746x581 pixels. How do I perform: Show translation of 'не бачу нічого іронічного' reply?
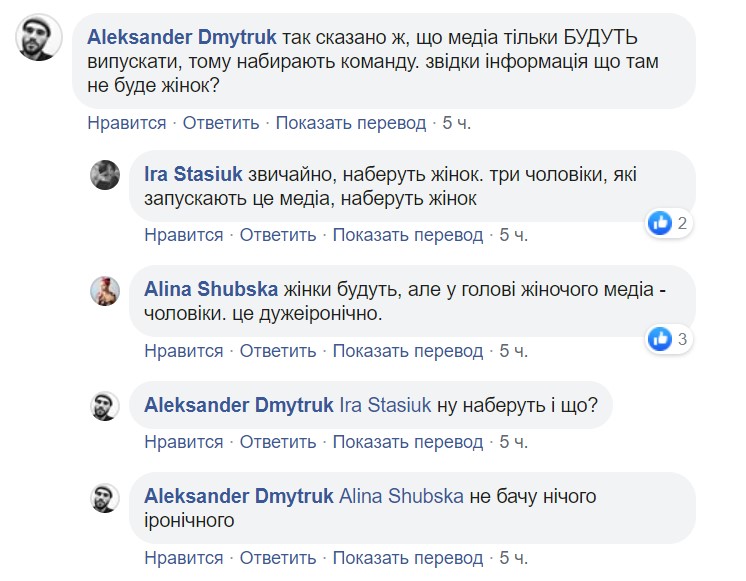tap(408, 558)
